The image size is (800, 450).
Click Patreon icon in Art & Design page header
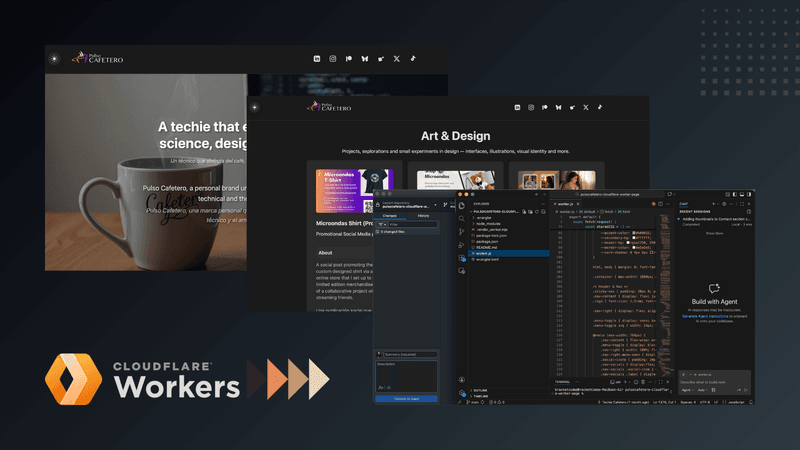[544, 108]
